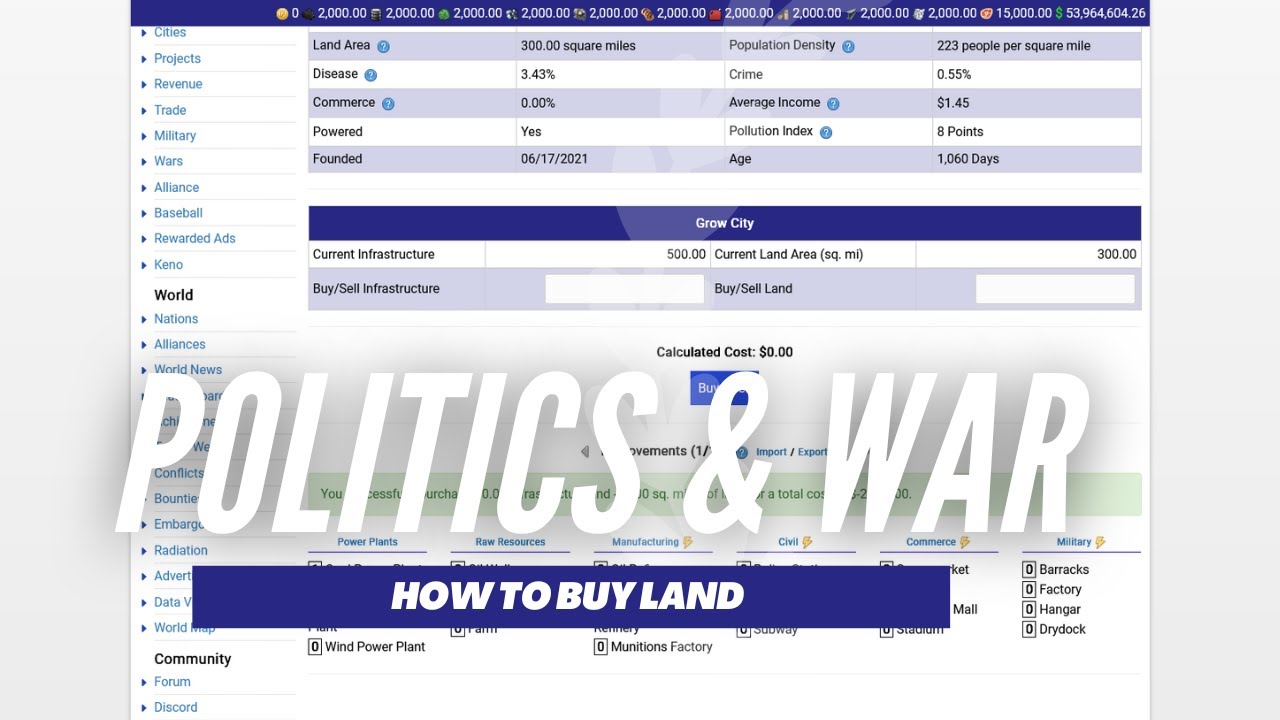
Task: Click the green dollar money icon
Action: click(x=1059, y=13)
